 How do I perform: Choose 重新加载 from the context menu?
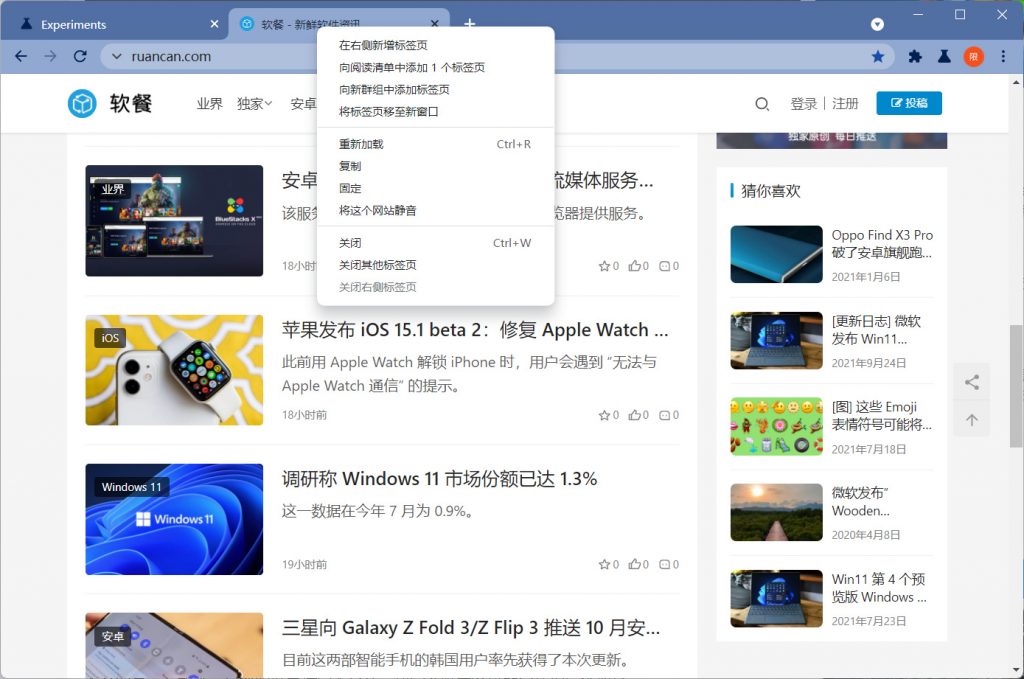click(361, 144)
